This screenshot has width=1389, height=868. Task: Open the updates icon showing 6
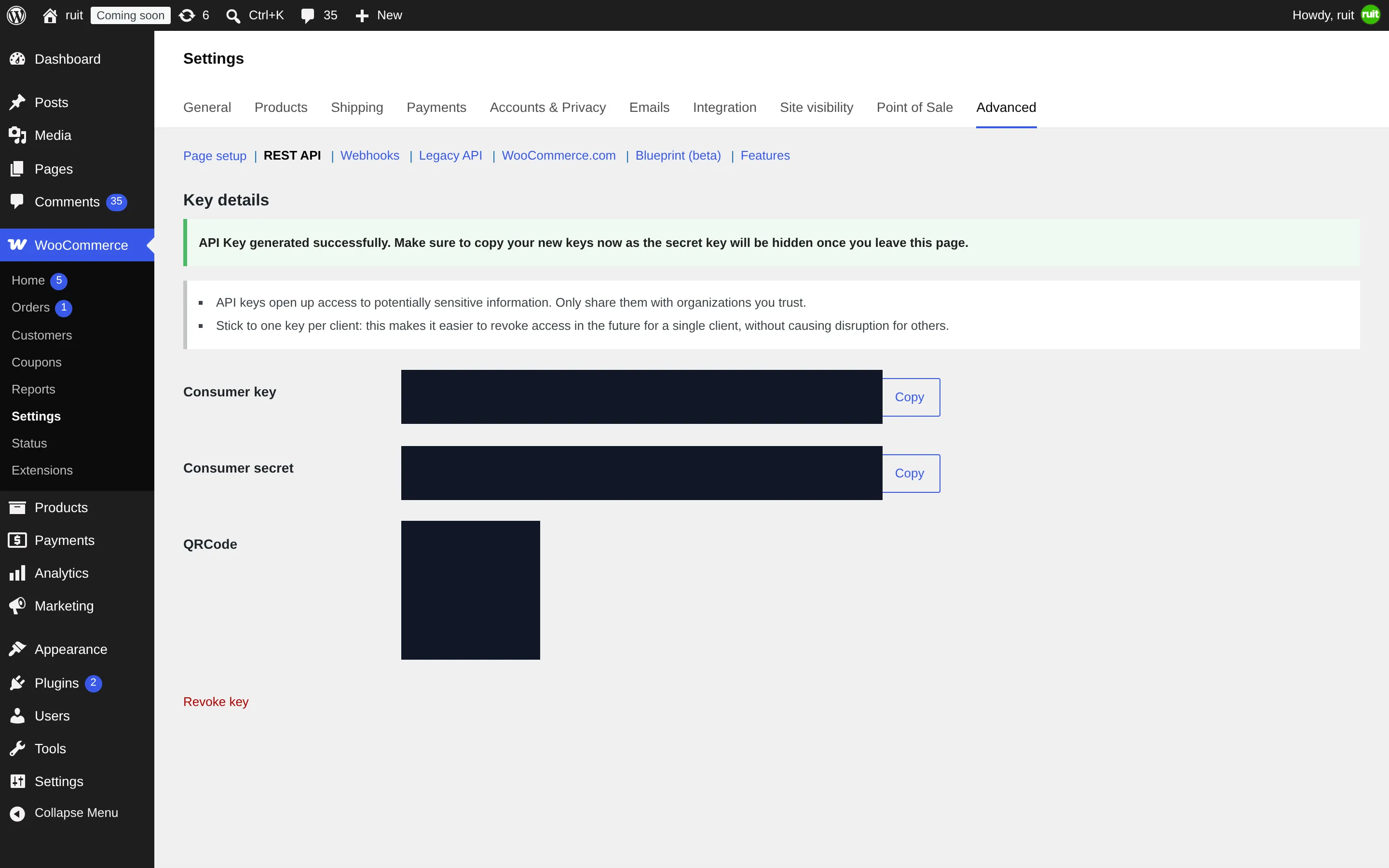click(187, 15)
